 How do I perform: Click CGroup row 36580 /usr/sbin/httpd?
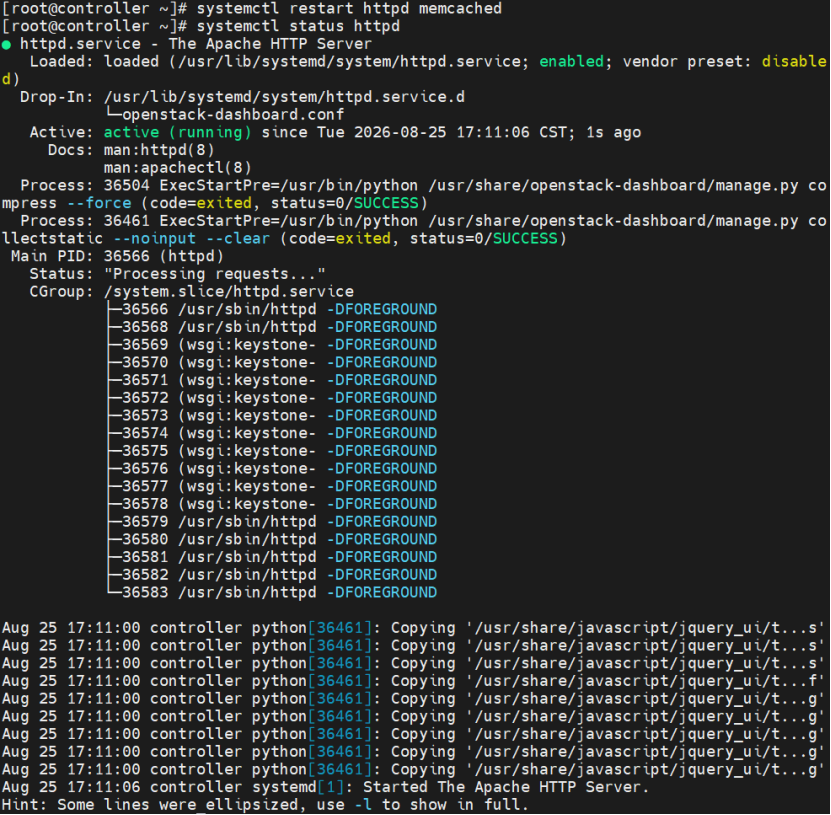(272, 539)
